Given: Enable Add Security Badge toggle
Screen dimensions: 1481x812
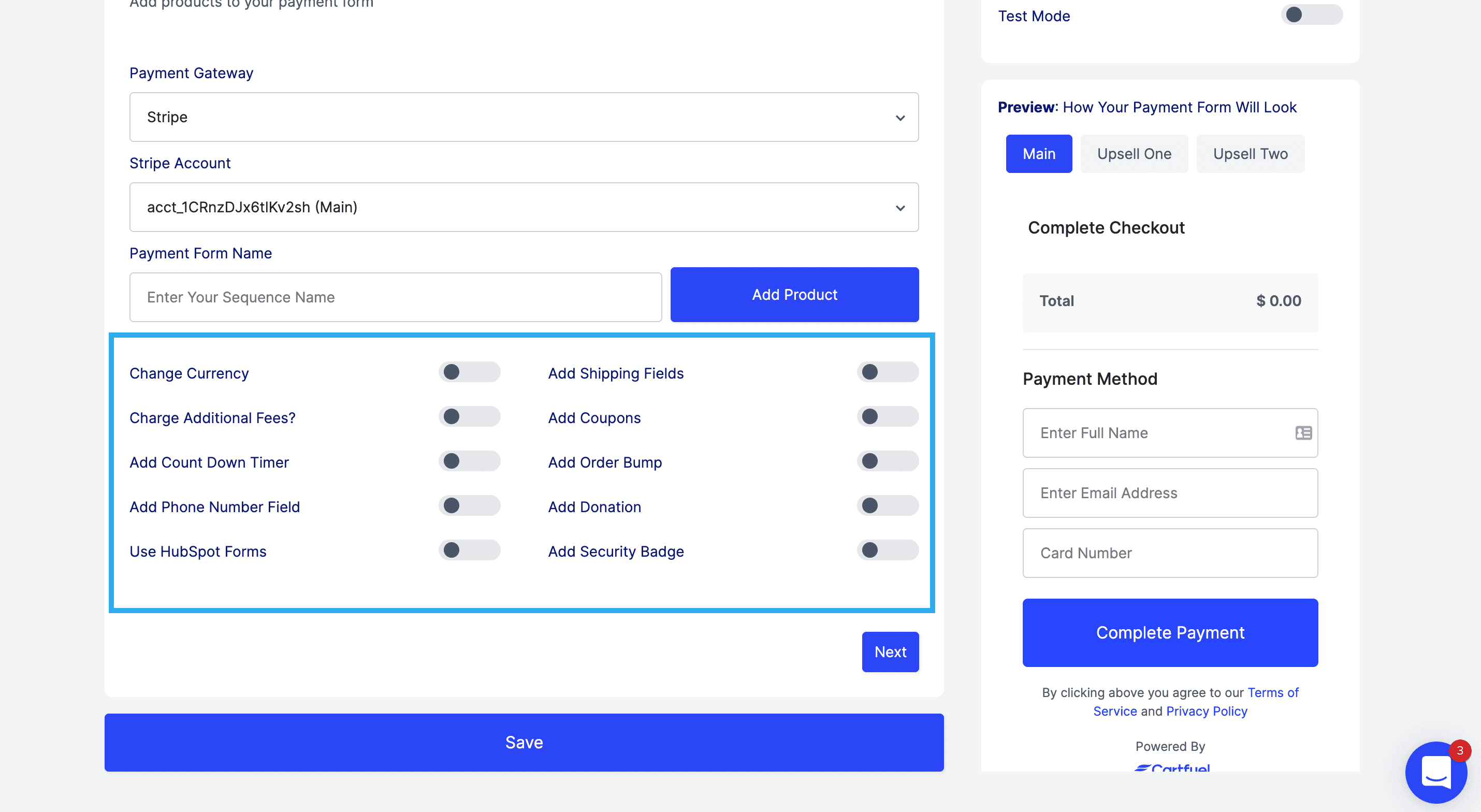Looking at the screenshot, I should click(887, 550).
